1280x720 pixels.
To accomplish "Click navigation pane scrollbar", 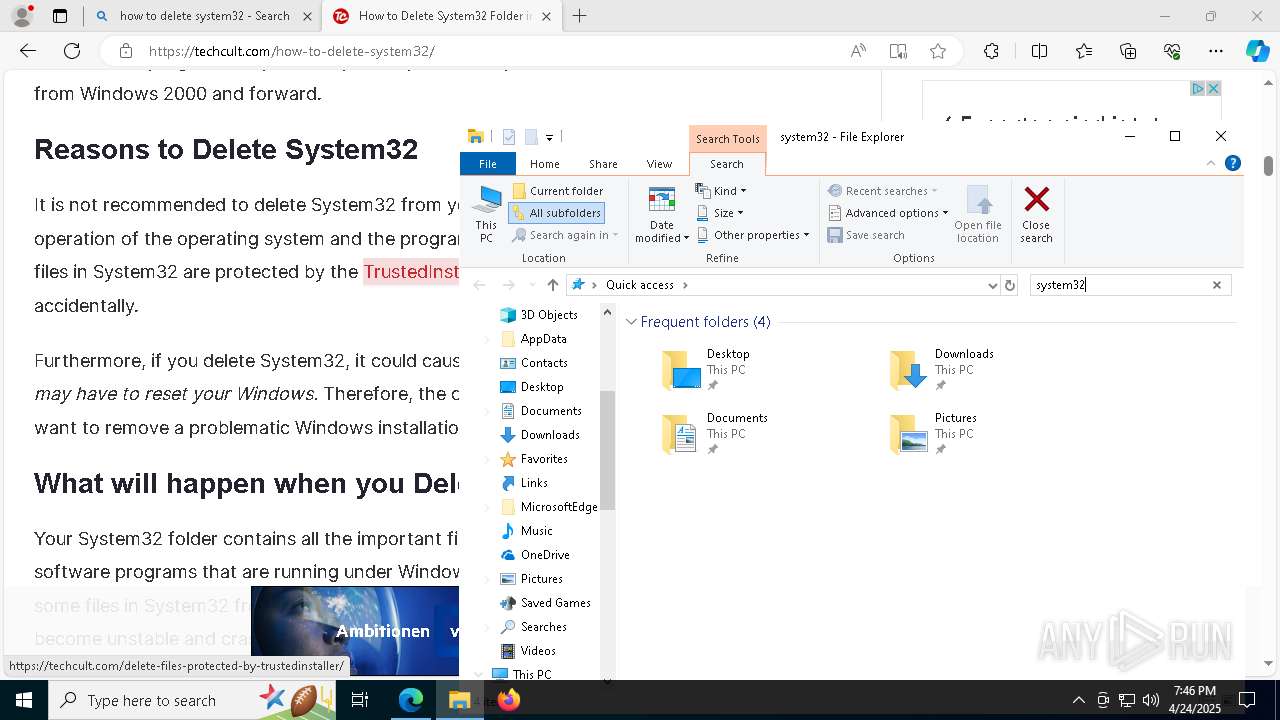I will click(x=607, y=450).
